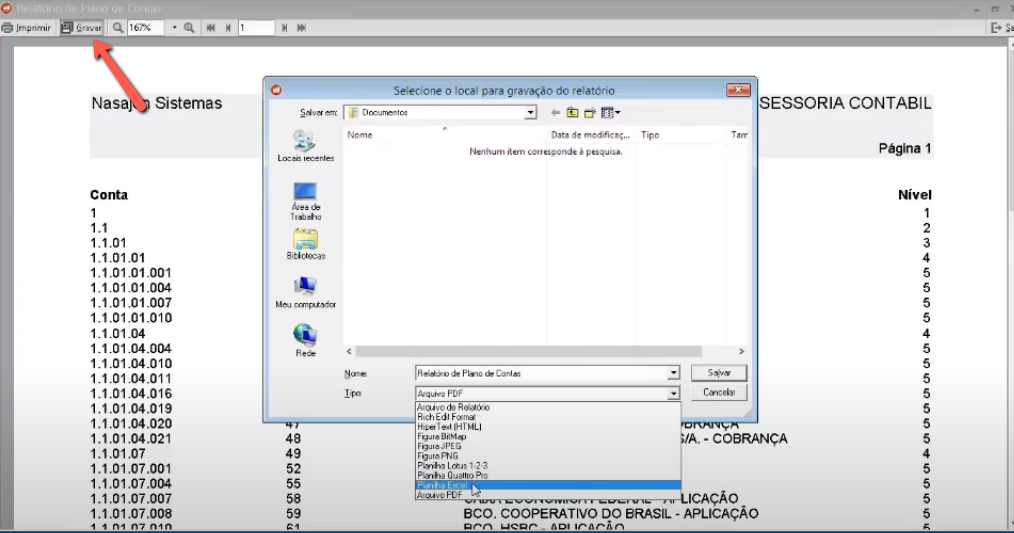Viewport: 1014px width, 533px height.
Task: Go to the next report page
Action: 285,28
